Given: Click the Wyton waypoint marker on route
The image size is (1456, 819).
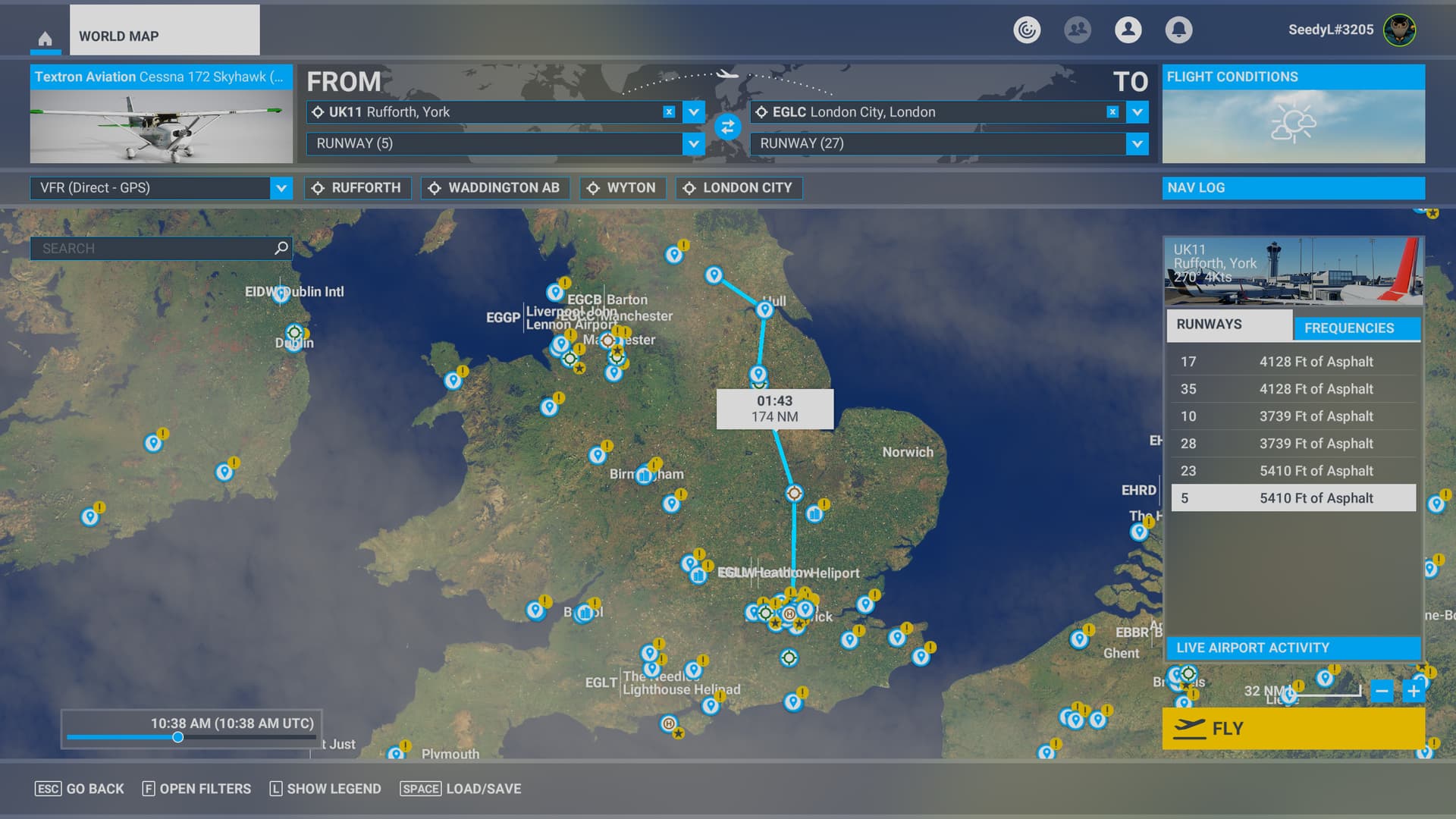Looking at the screenshot, I should click(x=794, y=493).
